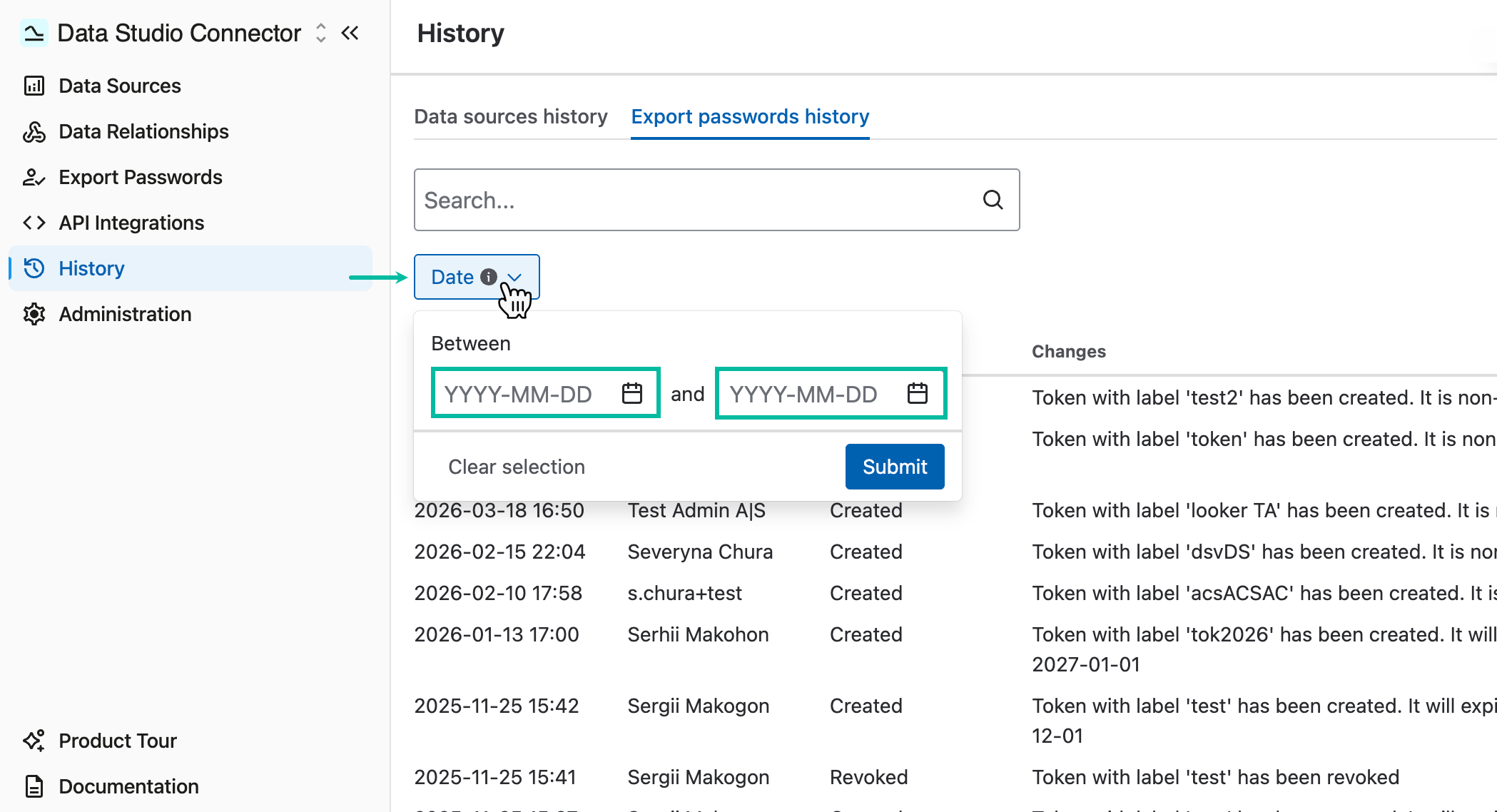The image size is (1497, 812).
Task: Select date cell 2025-11-25 15:41
Action: [495, 777]
